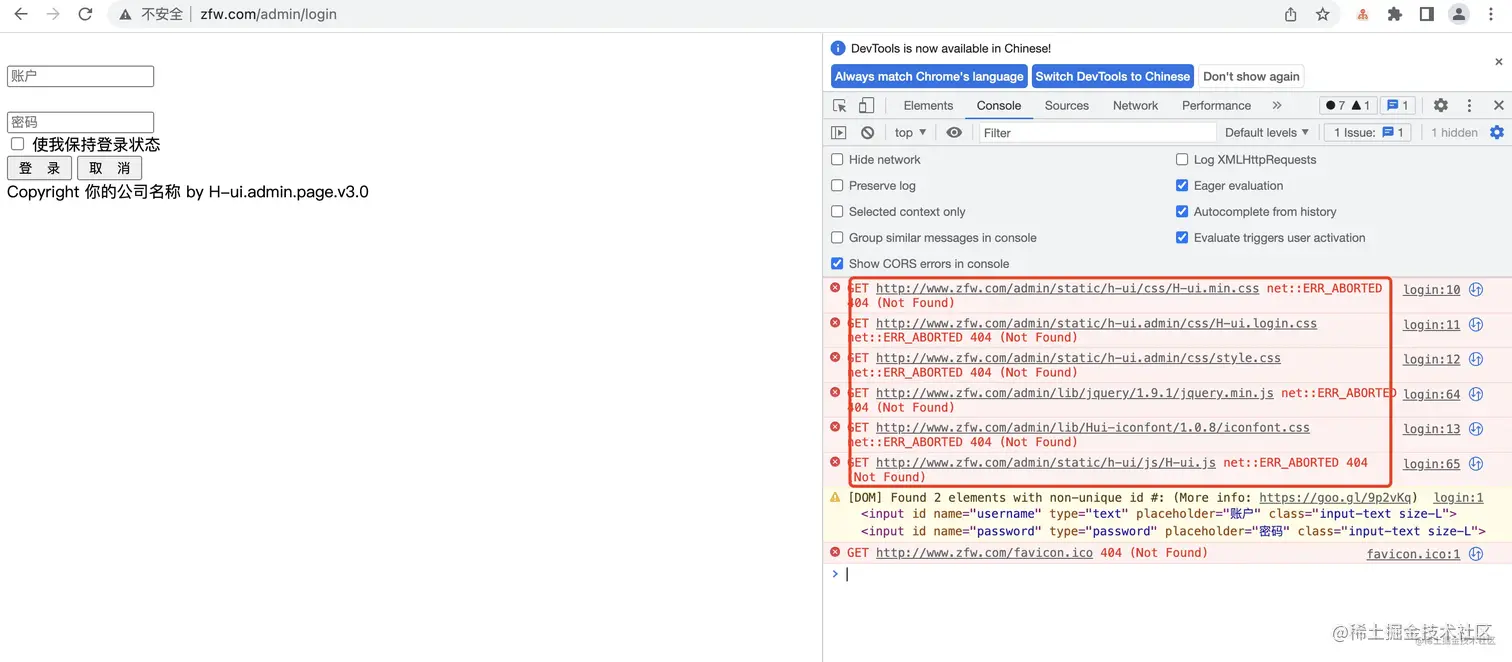Click the 密码 password input field
Image resolution: width=1512 pixels, height=662 pixels.
click(x=80, y=122)
